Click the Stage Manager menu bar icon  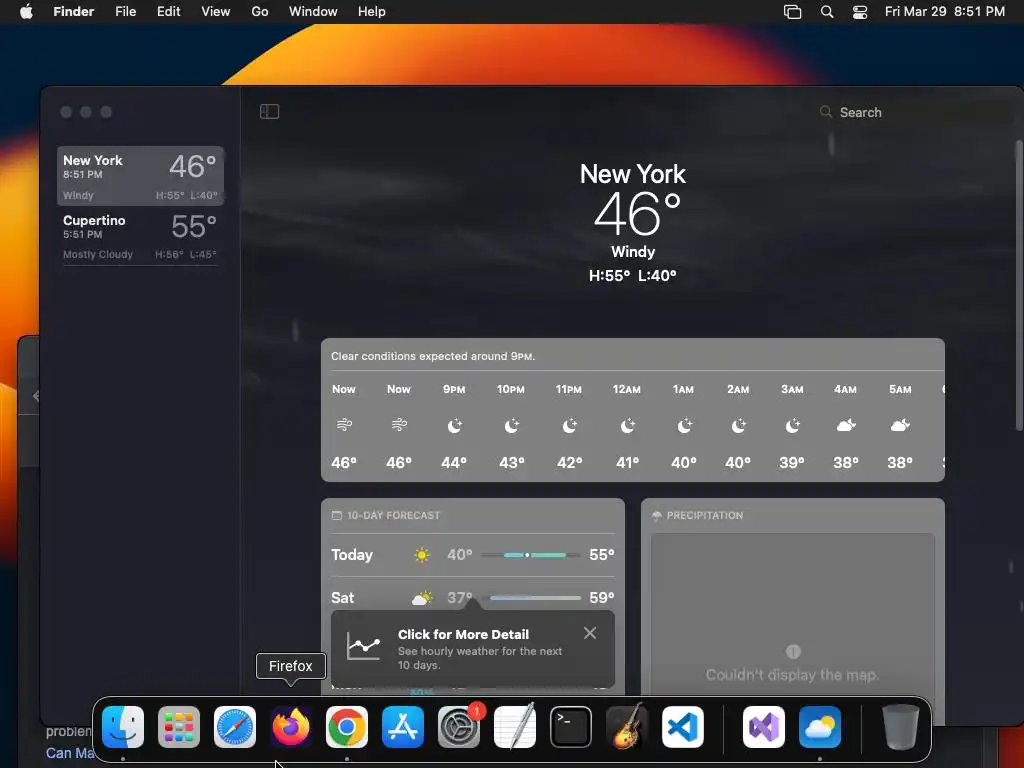pyautogui.click(x=792, y=12)
